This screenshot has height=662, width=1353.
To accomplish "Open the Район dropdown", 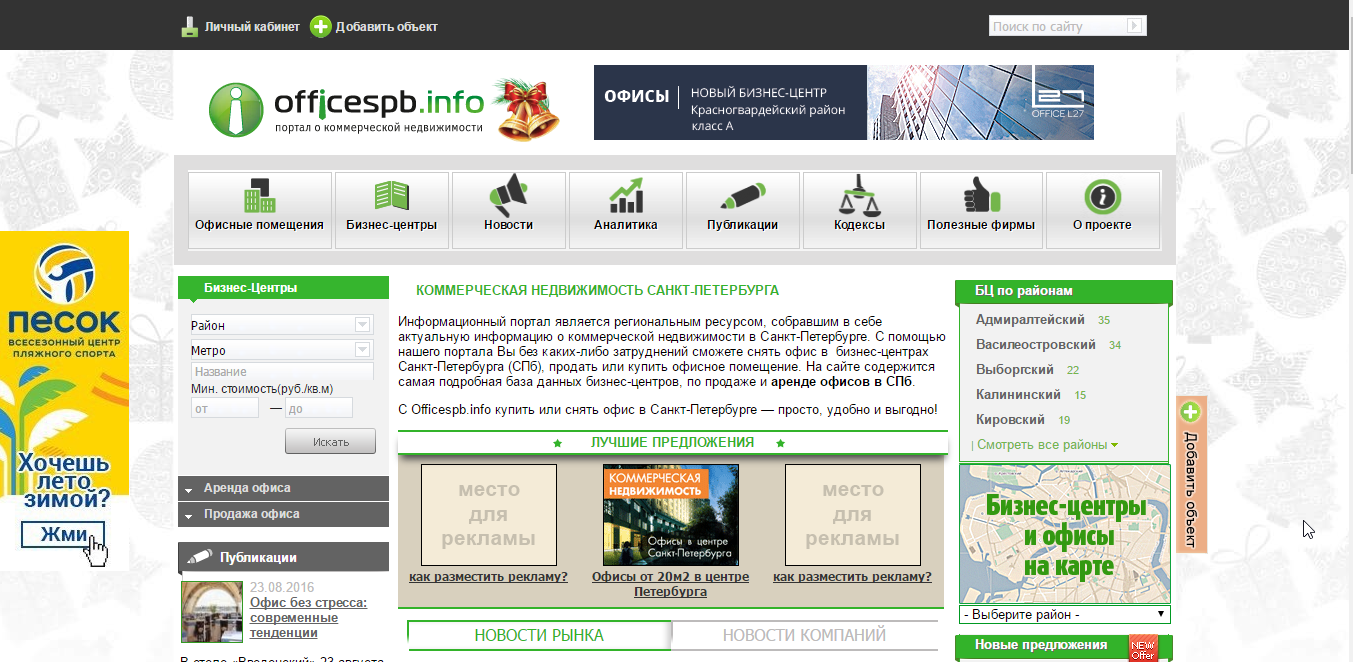I will pos(281,325).
